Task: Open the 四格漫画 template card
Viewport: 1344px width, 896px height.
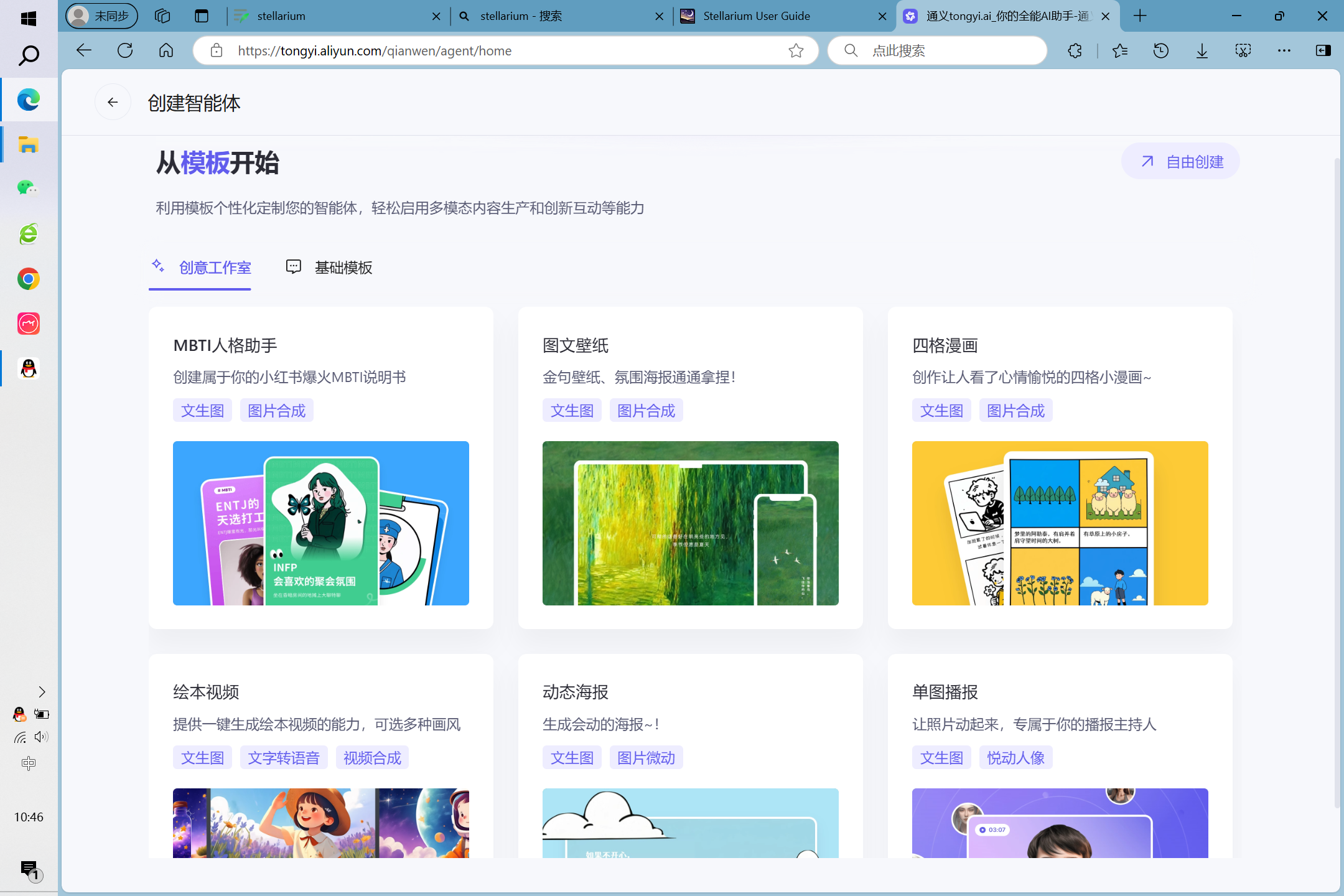Action: coord(1060,467)
